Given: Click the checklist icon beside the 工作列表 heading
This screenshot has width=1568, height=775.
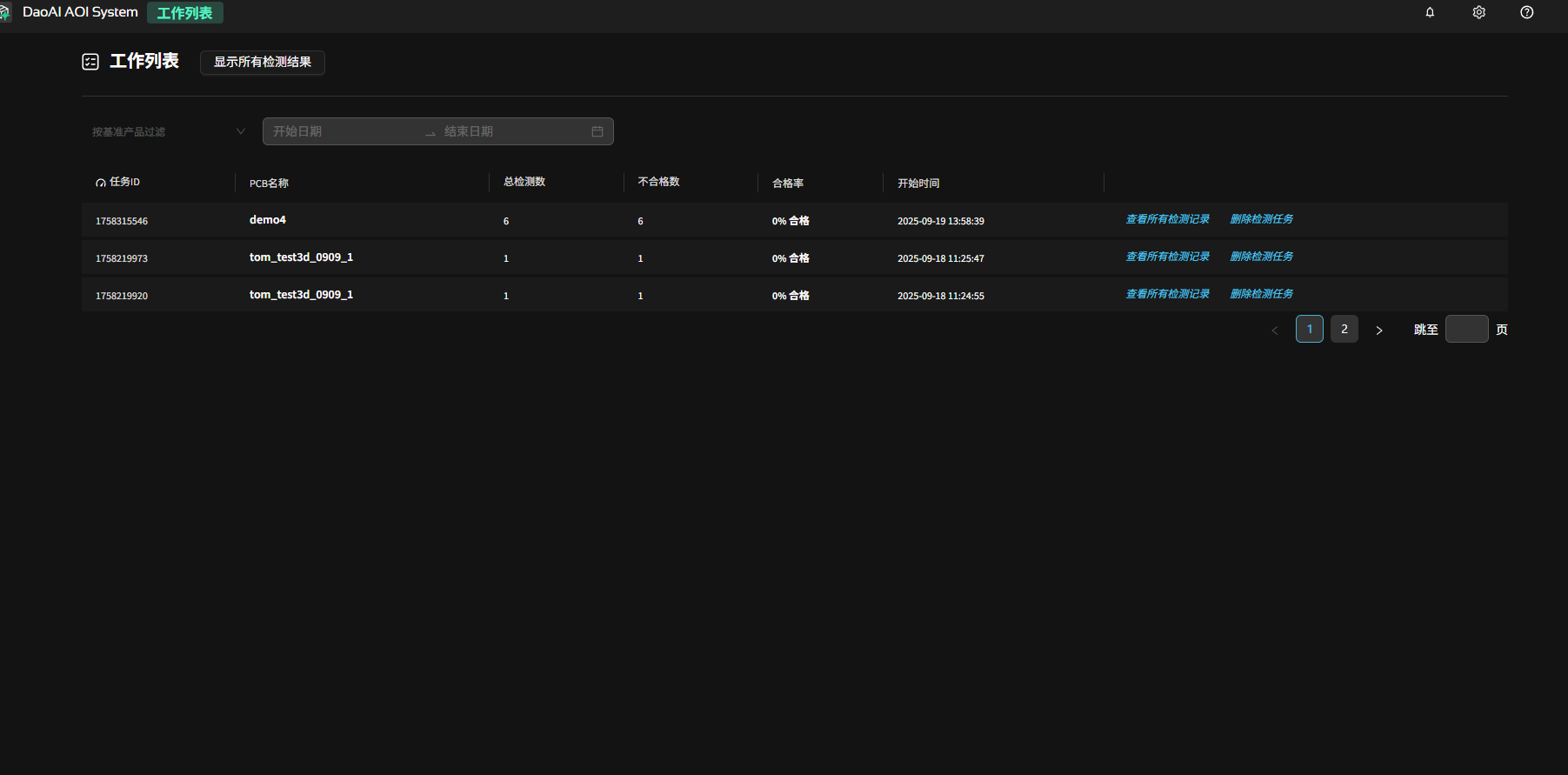Looking at the screenshot, I should 90,62.
